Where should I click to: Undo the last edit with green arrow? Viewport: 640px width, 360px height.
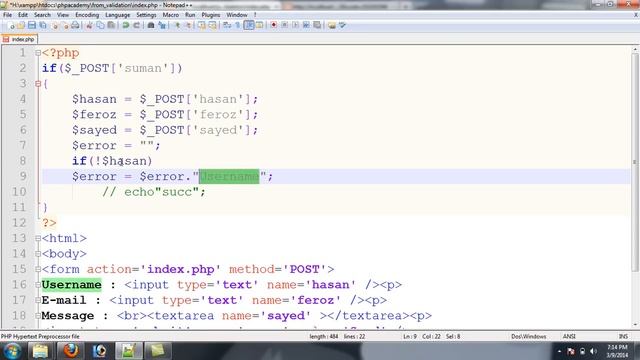pyautogui.click(x=126, y=25)
